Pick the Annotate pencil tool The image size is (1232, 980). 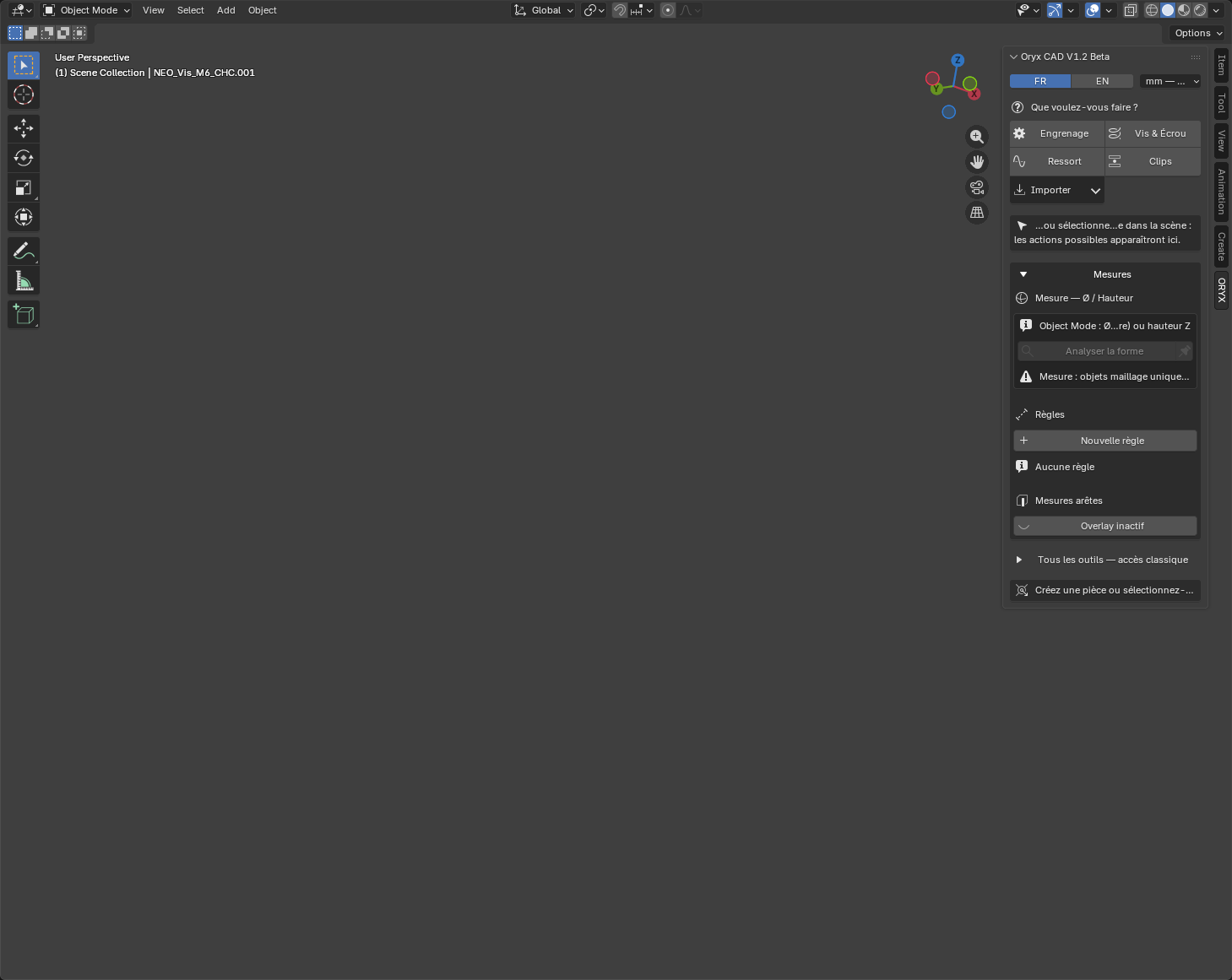tap(24, 251)
